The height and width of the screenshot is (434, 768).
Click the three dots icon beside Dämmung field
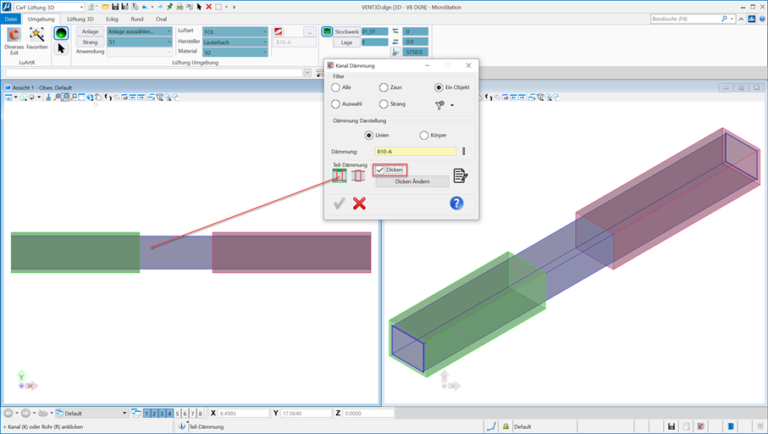pyautogui.click(x=463, y=151)
